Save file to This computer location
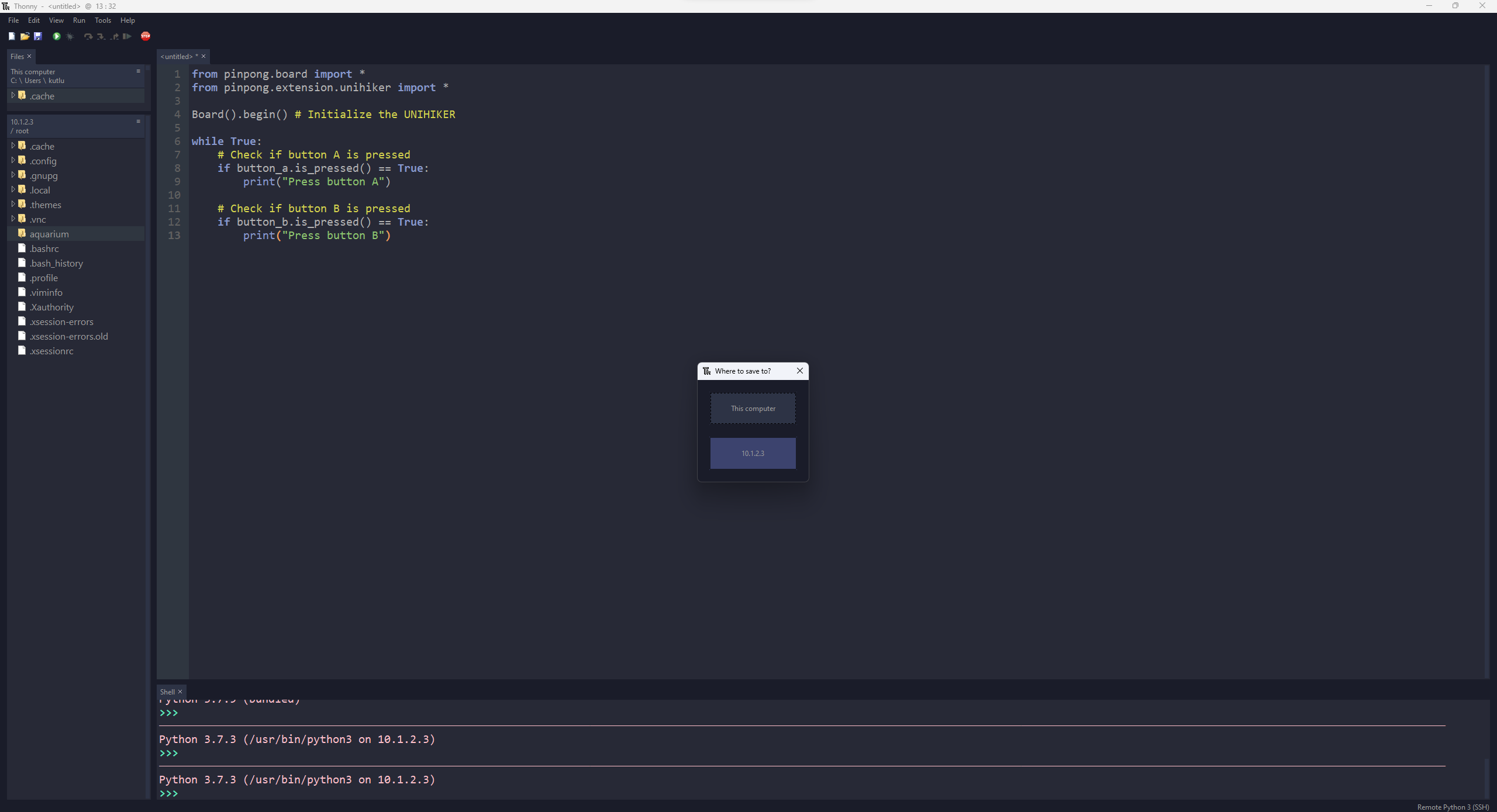The height and width of the screenshot is (812, 1497). click(753, 408)
